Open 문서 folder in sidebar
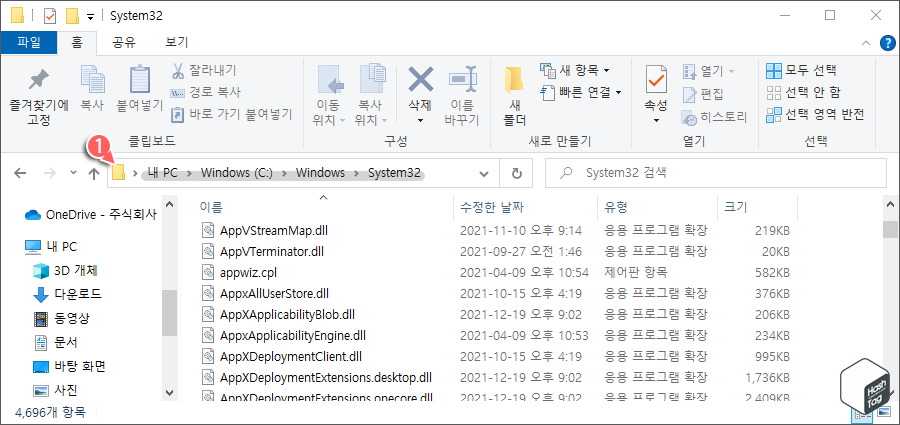Image resolution: width=900 pixels, height=425 pixels. [55, 342]
